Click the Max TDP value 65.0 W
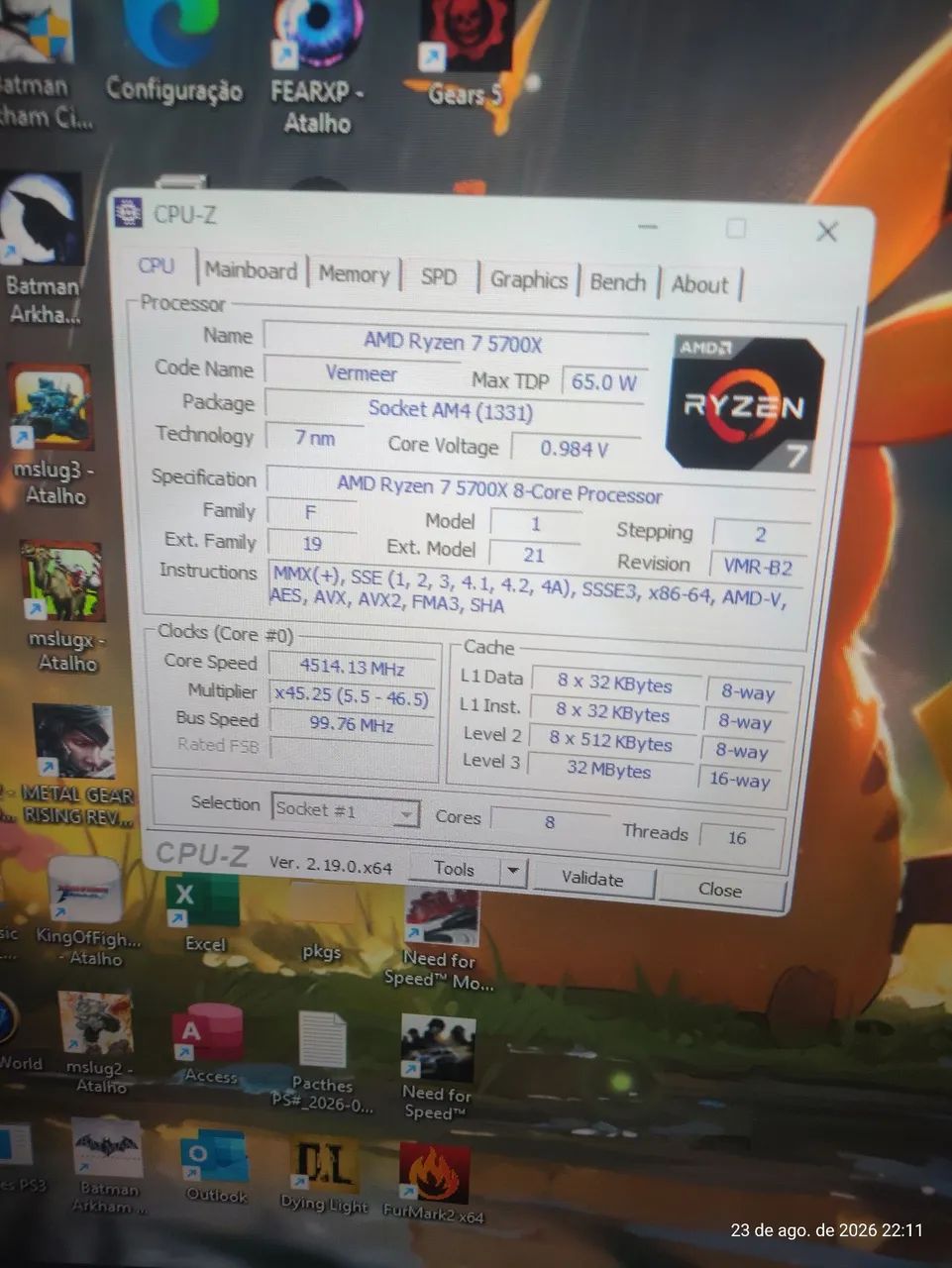952x1268 pixels. coord(603,382)
